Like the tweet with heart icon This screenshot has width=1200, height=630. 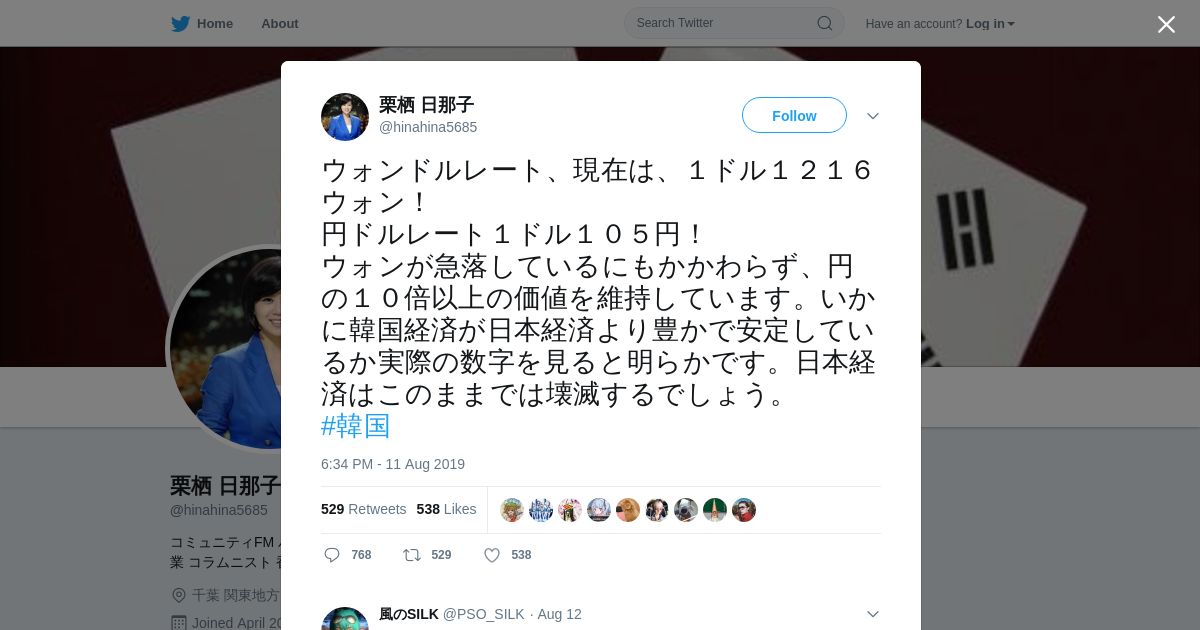(x=492, y=555)
